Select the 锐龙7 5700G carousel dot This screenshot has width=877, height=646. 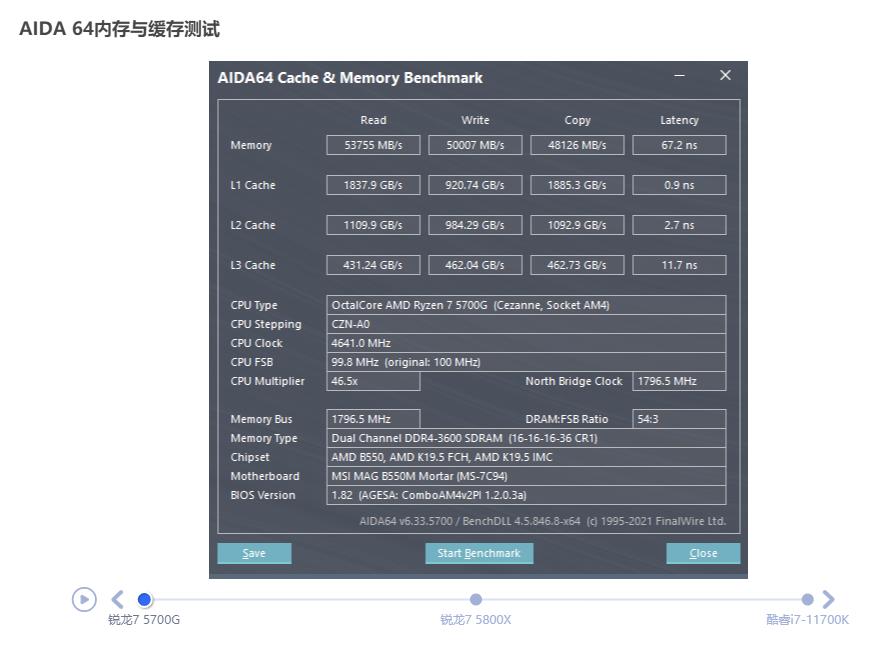[x=145, y=599]
